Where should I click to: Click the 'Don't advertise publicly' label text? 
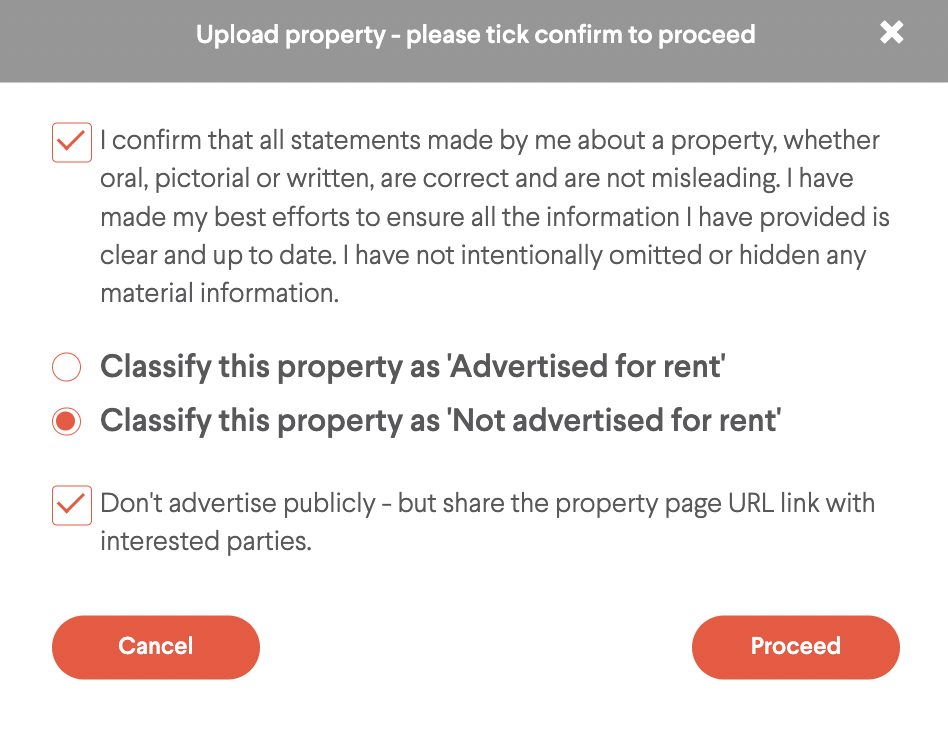[x=487, y=522]
